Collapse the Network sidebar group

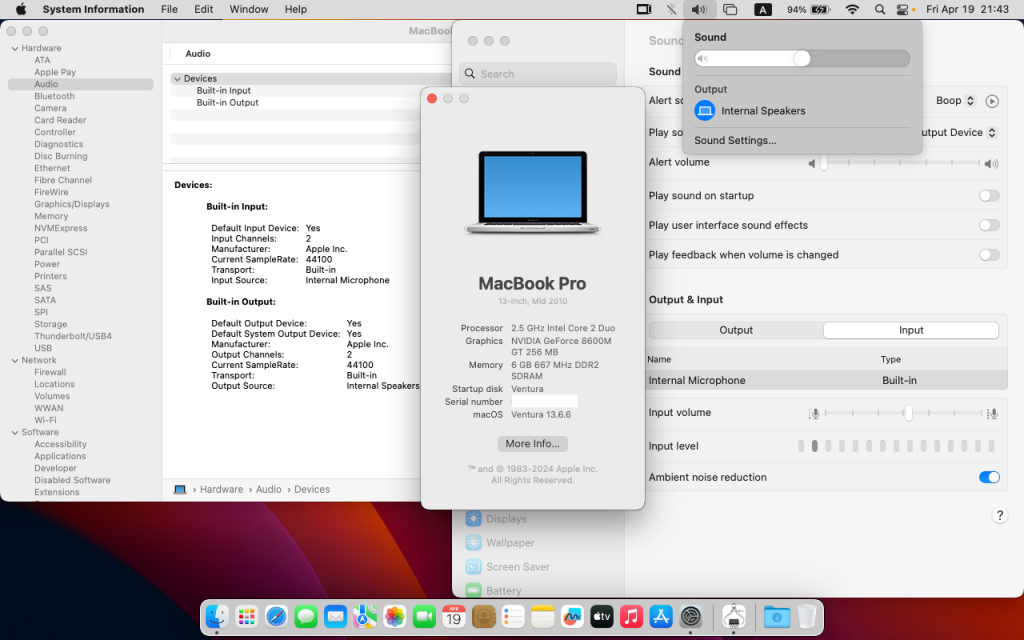pos(14,360)
